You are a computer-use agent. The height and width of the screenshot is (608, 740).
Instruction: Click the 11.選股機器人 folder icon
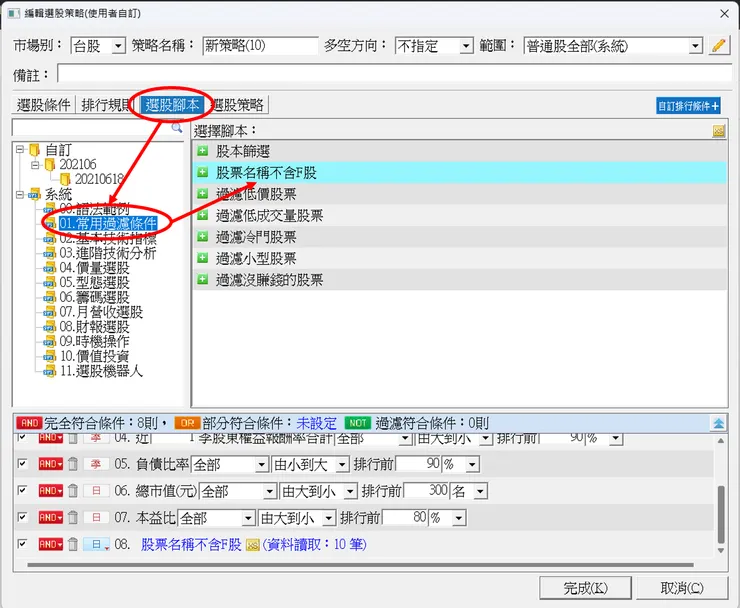point(50,372)
